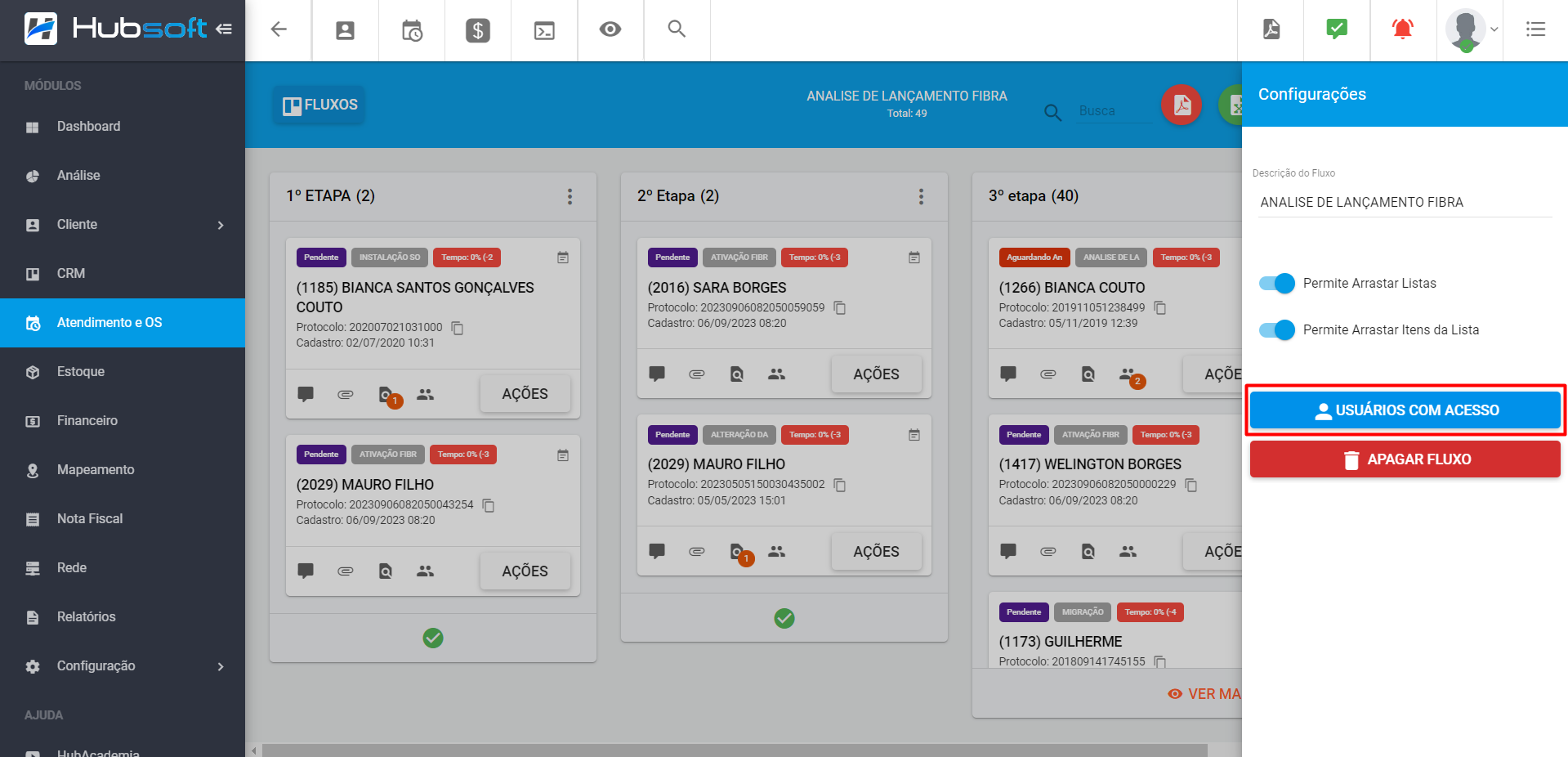This screenshot has width=1568, height=757.
Task: Open document search icon on BIANCA SANTOS card
Action: tap(386, 395)
